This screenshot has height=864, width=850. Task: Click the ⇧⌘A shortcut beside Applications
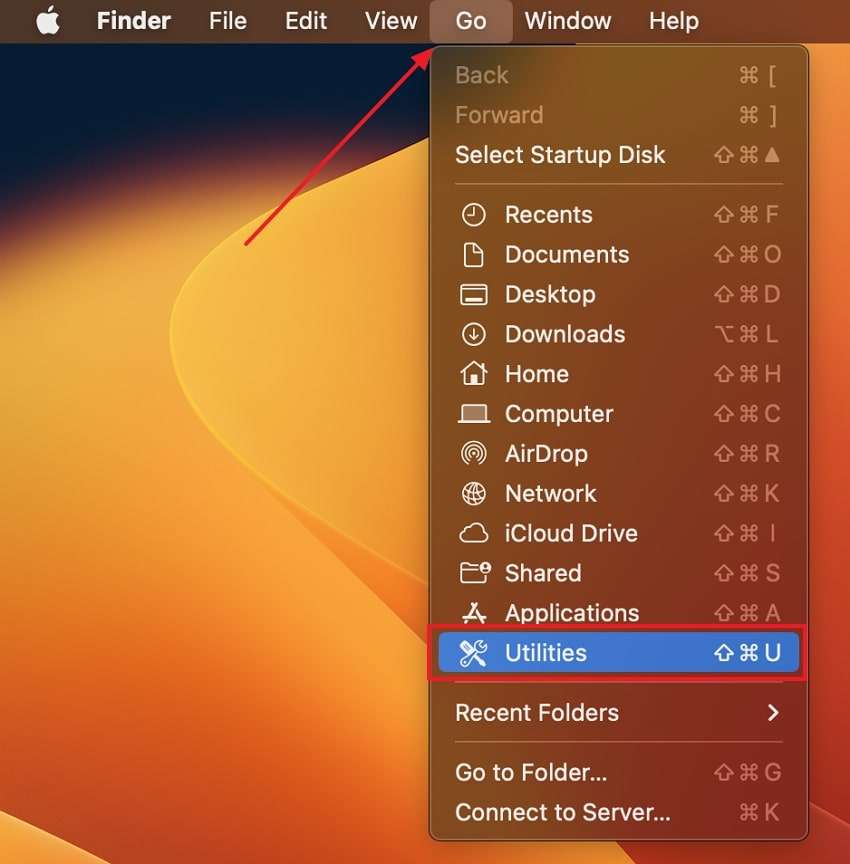tap(747, 613)
